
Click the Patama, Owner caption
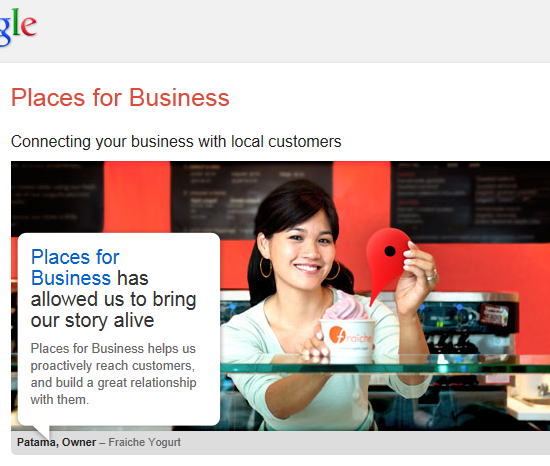[56, 443]
